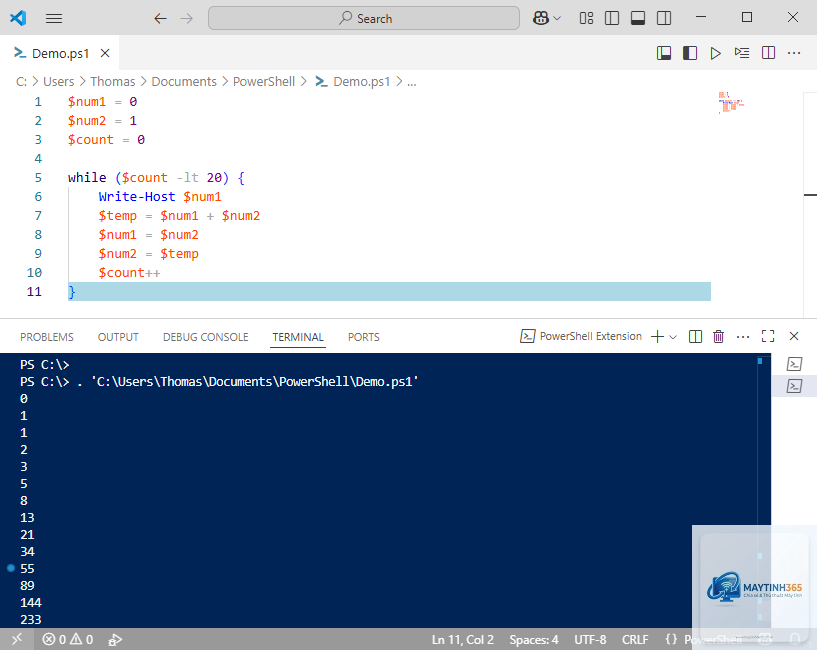Image resolution: width=817 pixels, height=650 pixels.
Task: Open More Actions menu in editor toolbar
Action: (x=794, y=53)
